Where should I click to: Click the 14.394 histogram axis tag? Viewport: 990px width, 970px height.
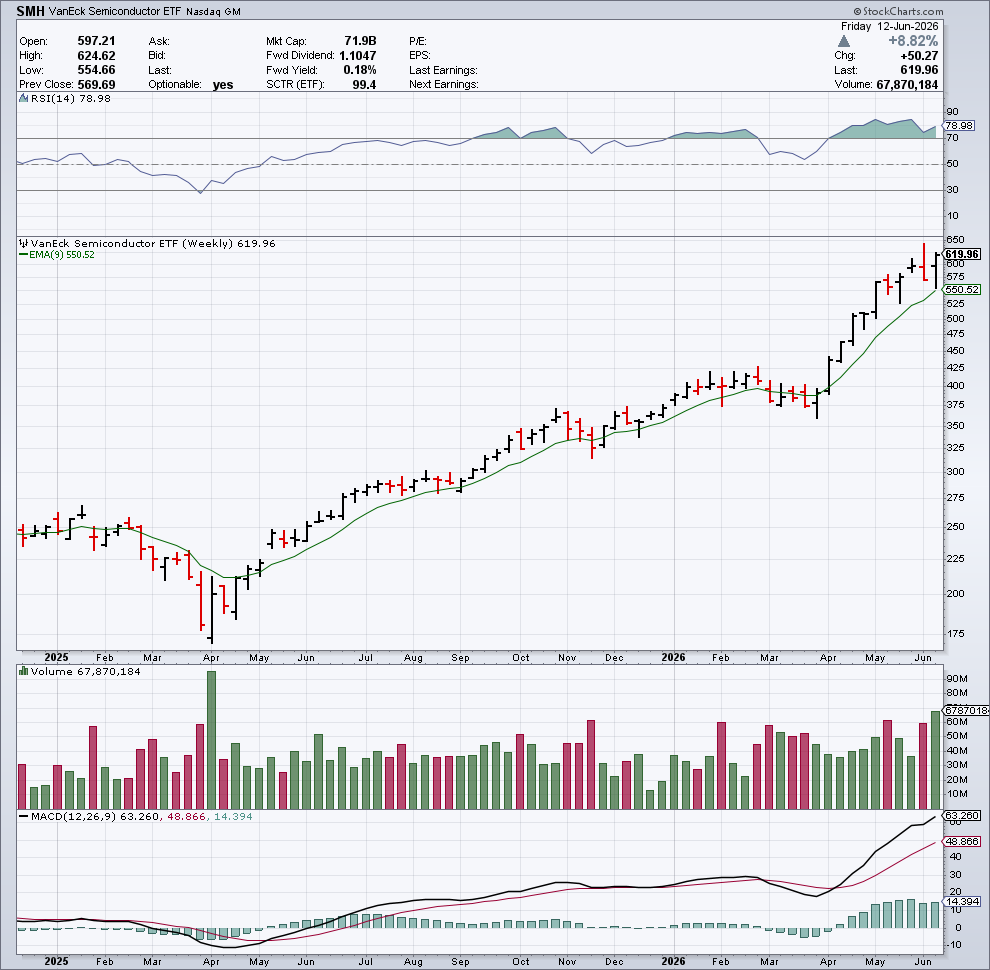point(962,902)
